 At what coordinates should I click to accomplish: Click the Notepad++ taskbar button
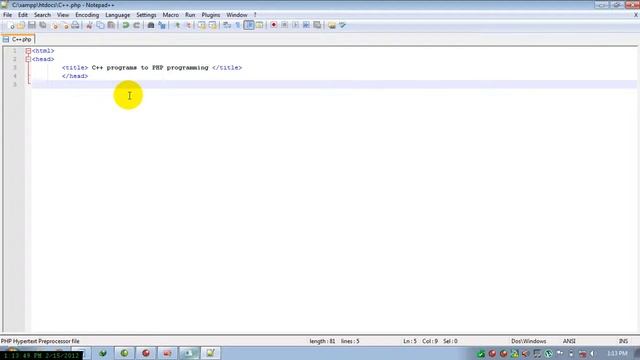[x=210, y=353]
